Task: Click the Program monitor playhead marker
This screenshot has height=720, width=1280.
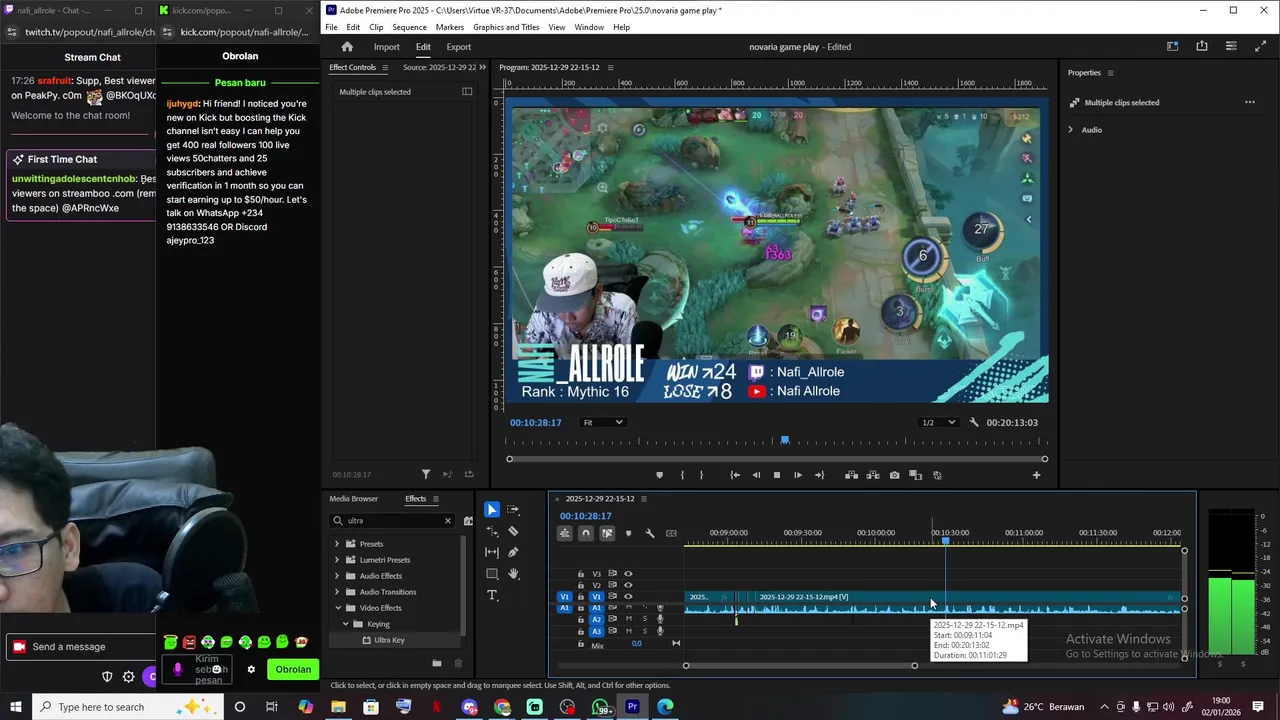Action: (785, 440)
